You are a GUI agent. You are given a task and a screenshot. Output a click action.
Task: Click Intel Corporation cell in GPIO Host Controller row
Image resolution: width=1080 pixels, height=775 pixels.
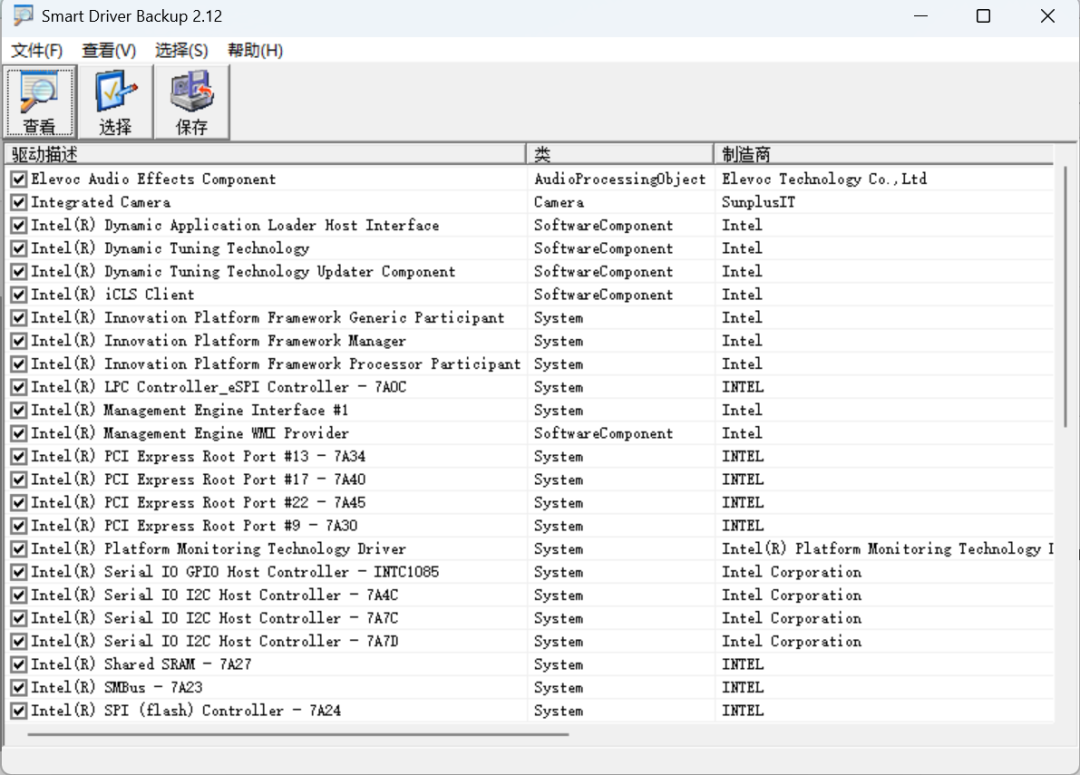pyautogui.click(x=791, y=572)
